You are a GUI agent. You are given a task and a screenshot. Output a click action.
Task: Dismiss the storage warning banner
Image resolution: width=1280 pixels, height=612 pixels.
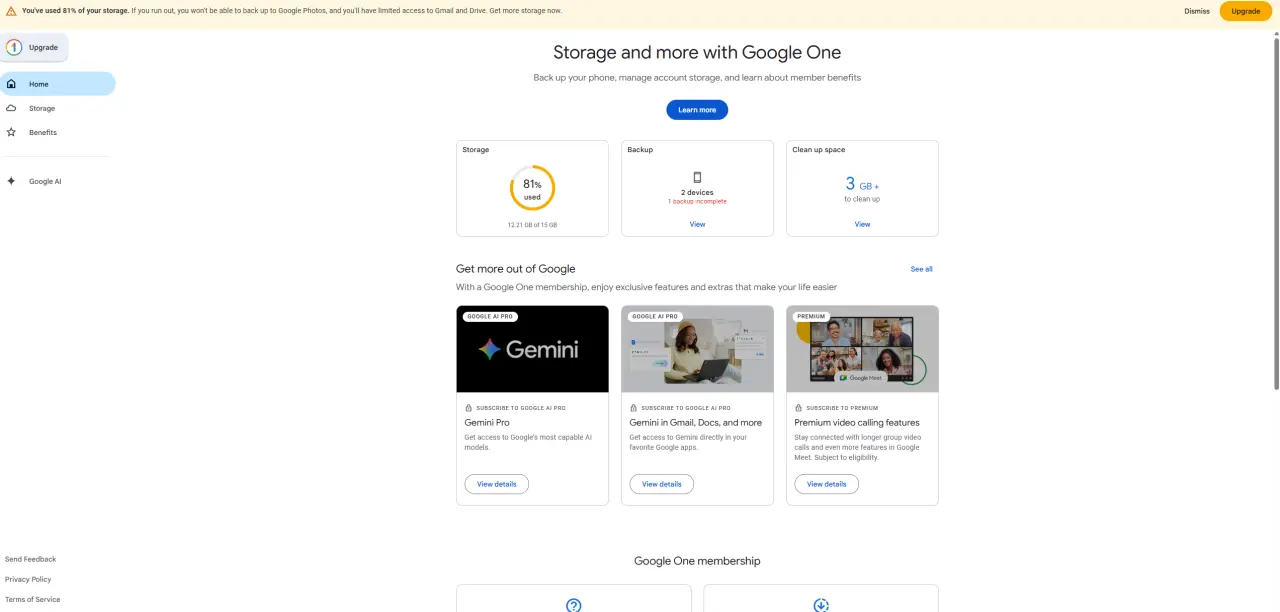coord(1197,11)
